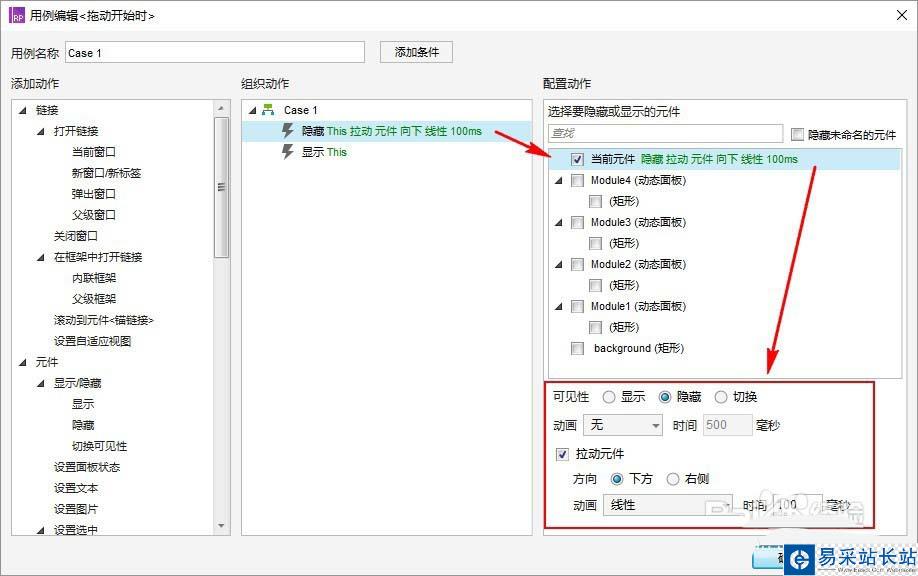Check the Module4 (动态面板) checkbox
This screenshot has height=576, width=918.
[577, 180]
